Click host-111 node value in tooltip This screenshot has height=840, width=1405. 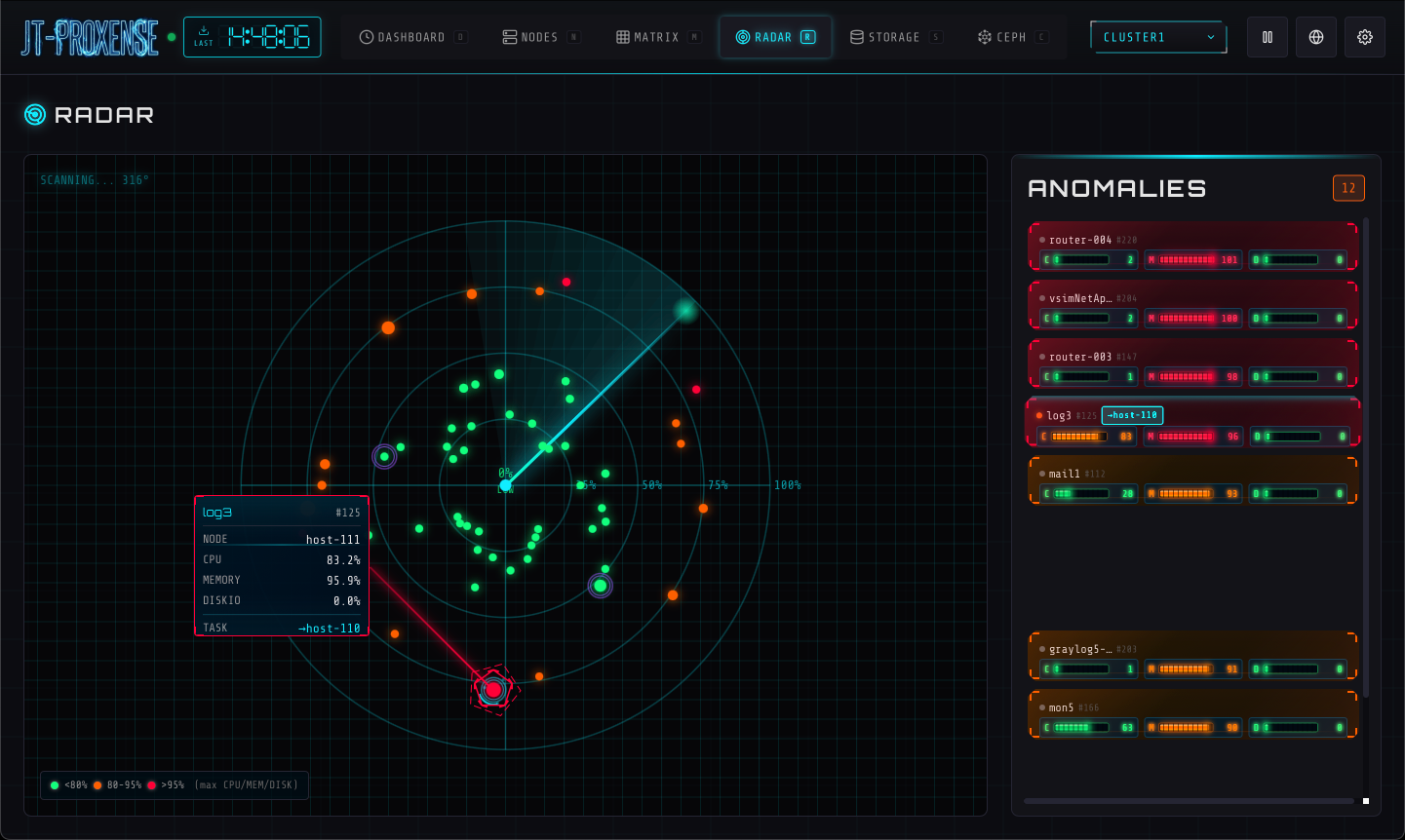coord(333,540)
